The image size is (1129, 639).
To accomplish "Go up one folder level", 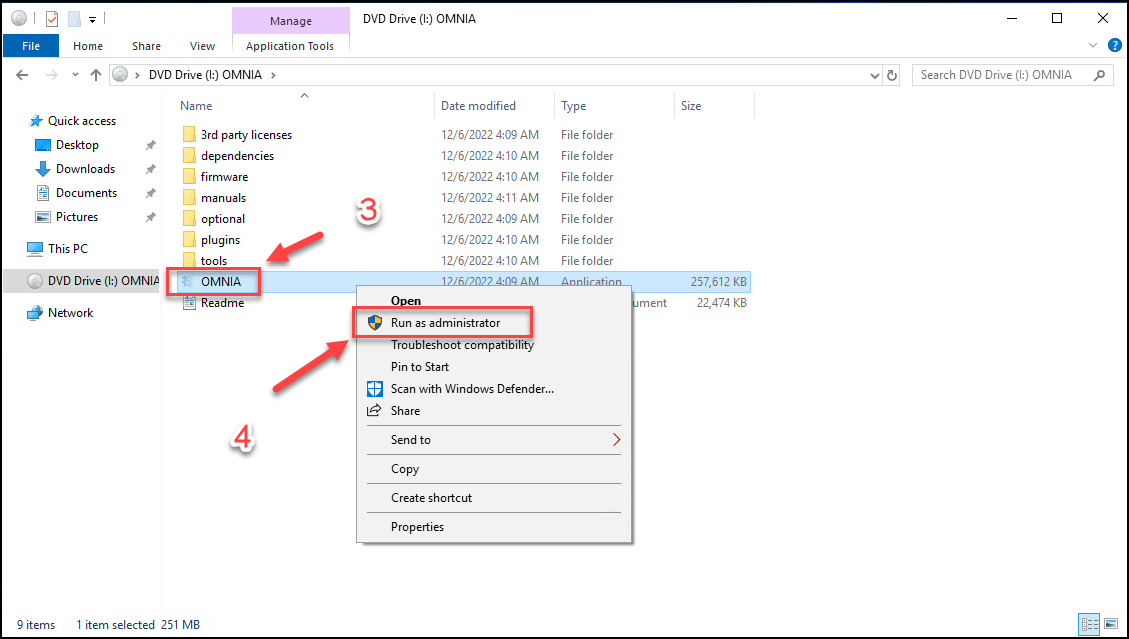I will coord(96,75).
